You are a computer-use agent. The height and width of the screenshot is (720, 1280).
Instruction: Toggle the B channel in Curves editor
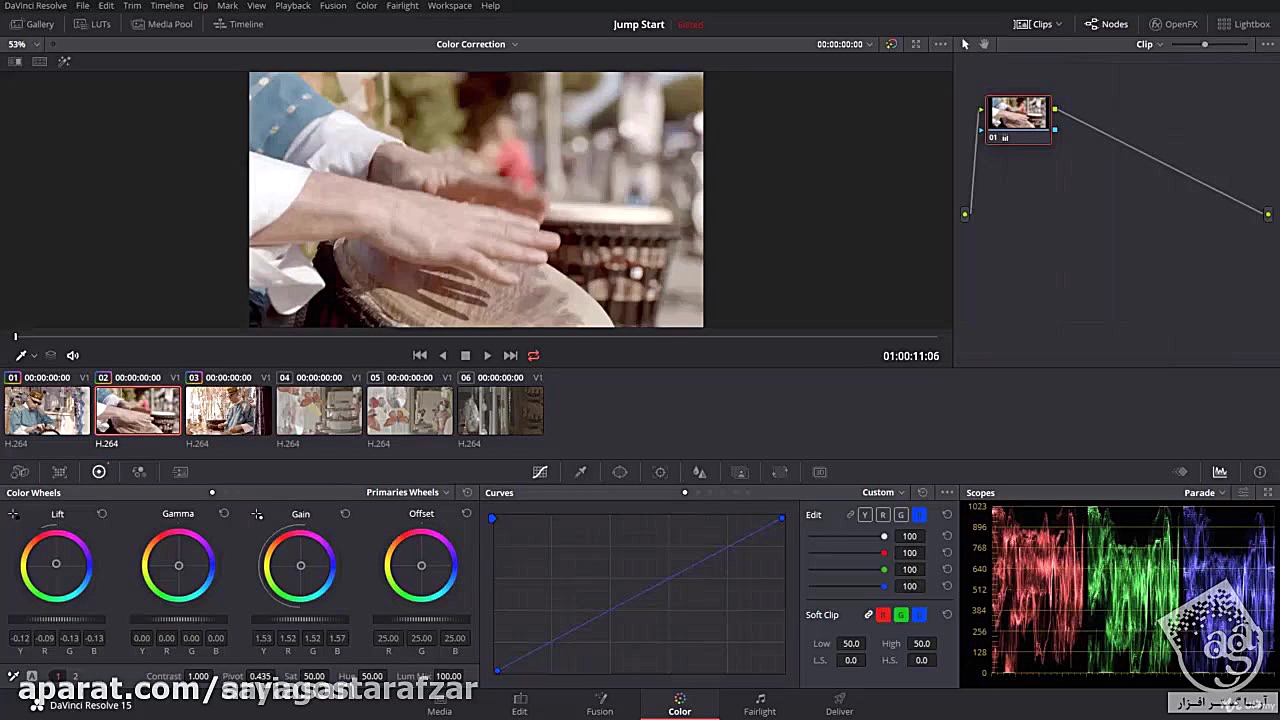click(x=919, y=514)
